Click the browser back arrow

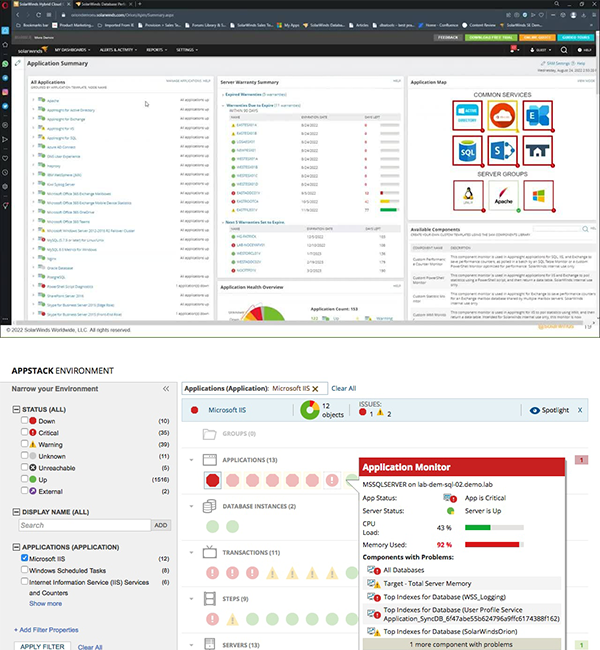[x=18, y=15]
